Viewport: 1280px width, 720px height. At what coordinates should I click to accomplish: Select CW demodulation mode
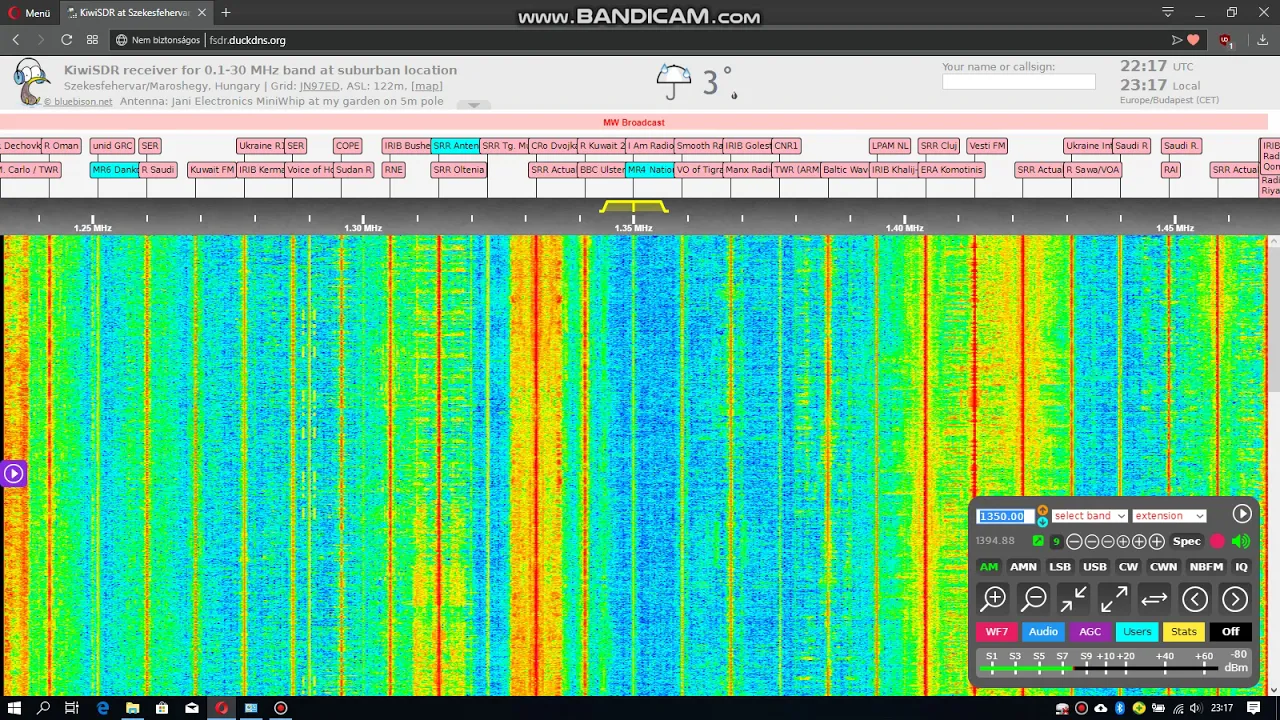(1128, 567)
